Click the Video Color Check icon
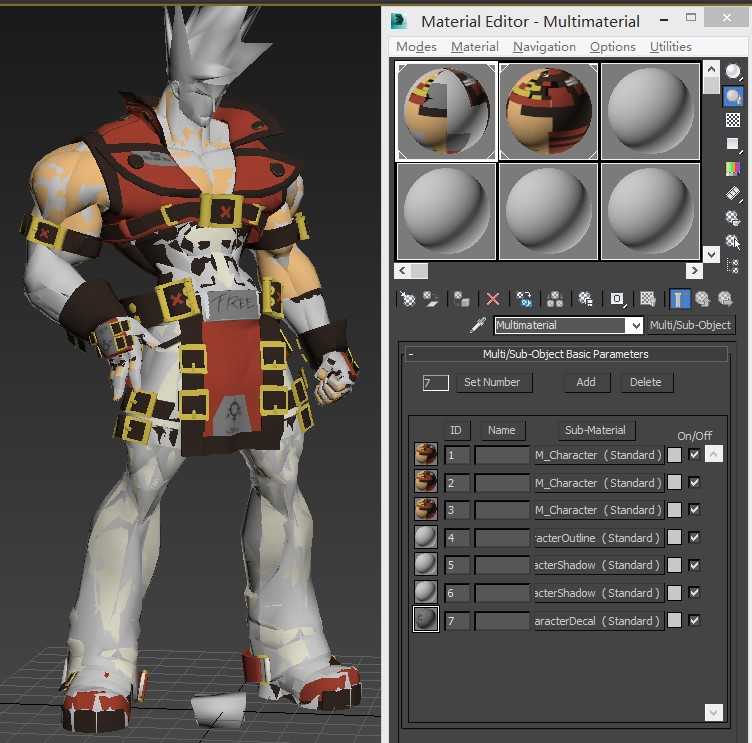Screen dimensions: 752x743 733,169
